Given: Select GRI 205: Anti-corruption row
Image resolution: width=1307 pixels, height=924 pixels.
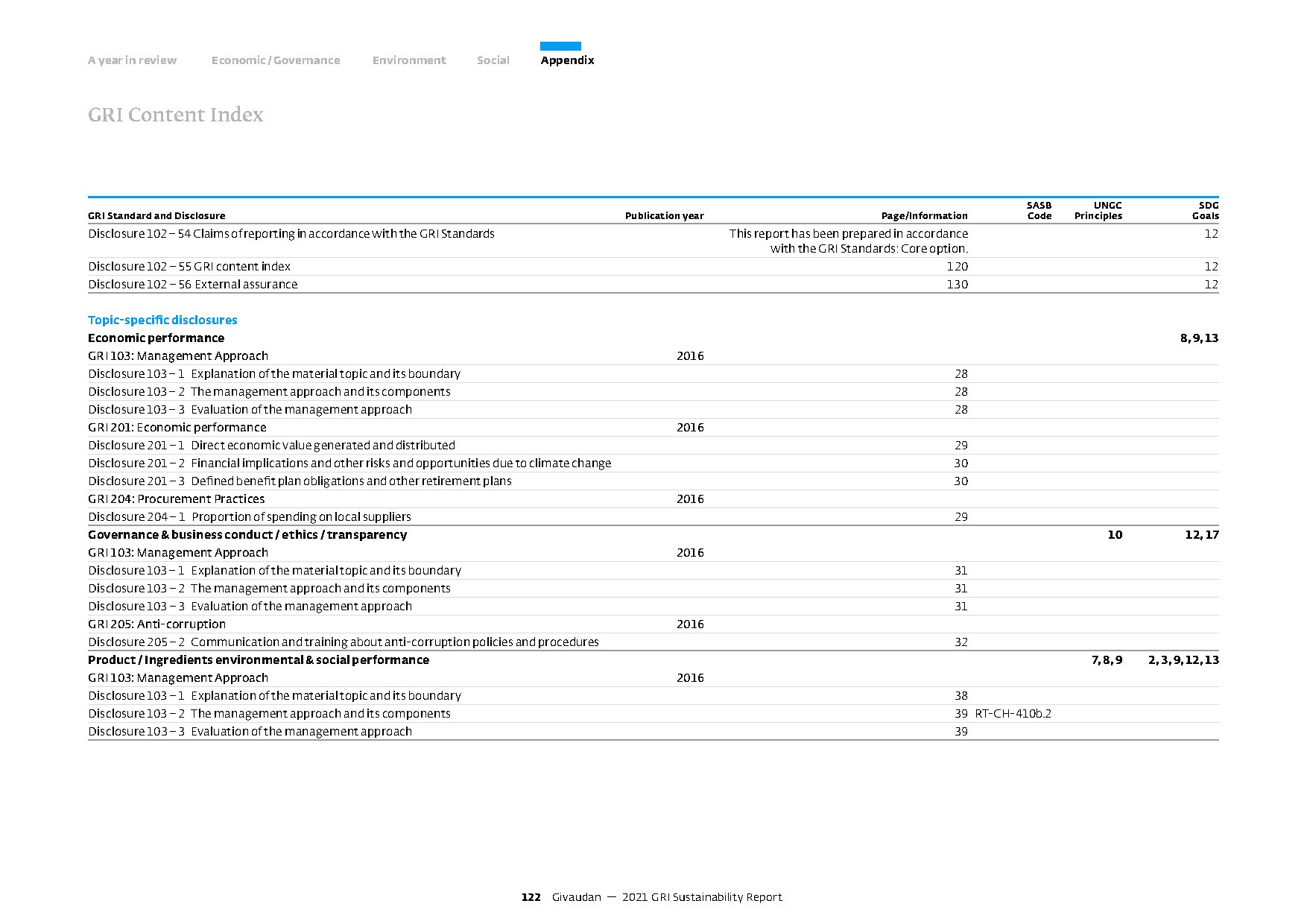Looking at the screenshot, I should point(653,624).
